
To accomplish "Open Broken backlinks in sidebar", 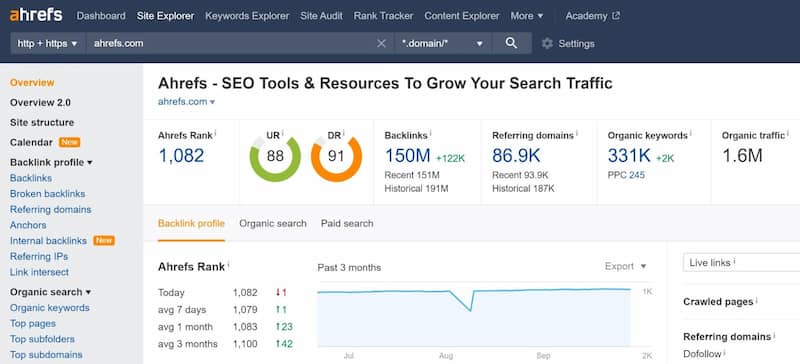I will pos(47,194).
